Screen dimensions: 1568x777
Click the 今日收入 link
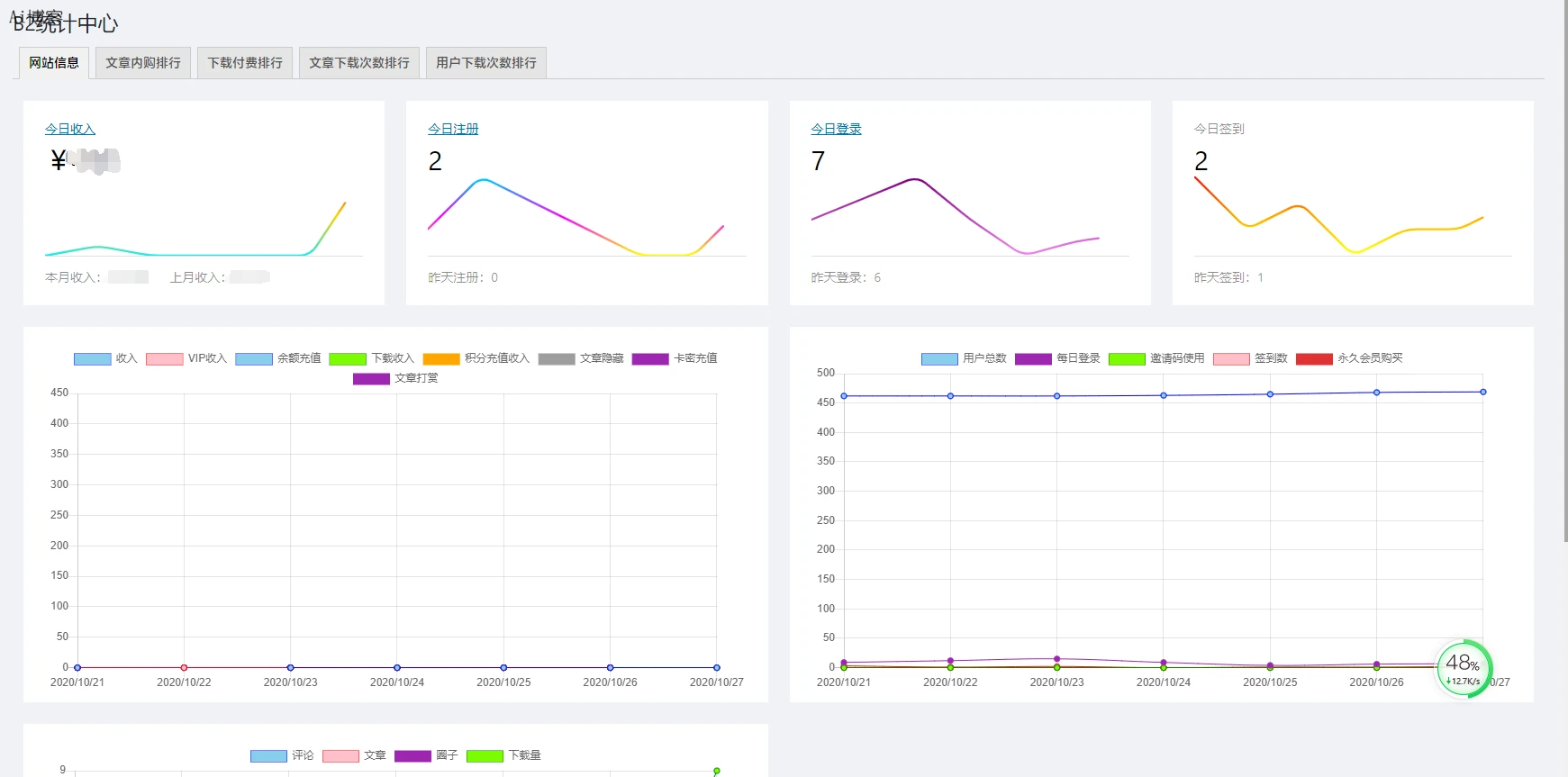point(70,129)
